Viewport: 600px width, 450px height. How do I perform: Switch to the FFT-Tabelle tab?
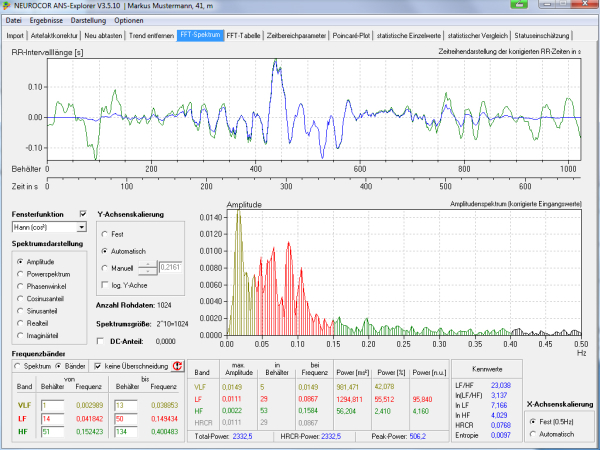tap(243, 36)
